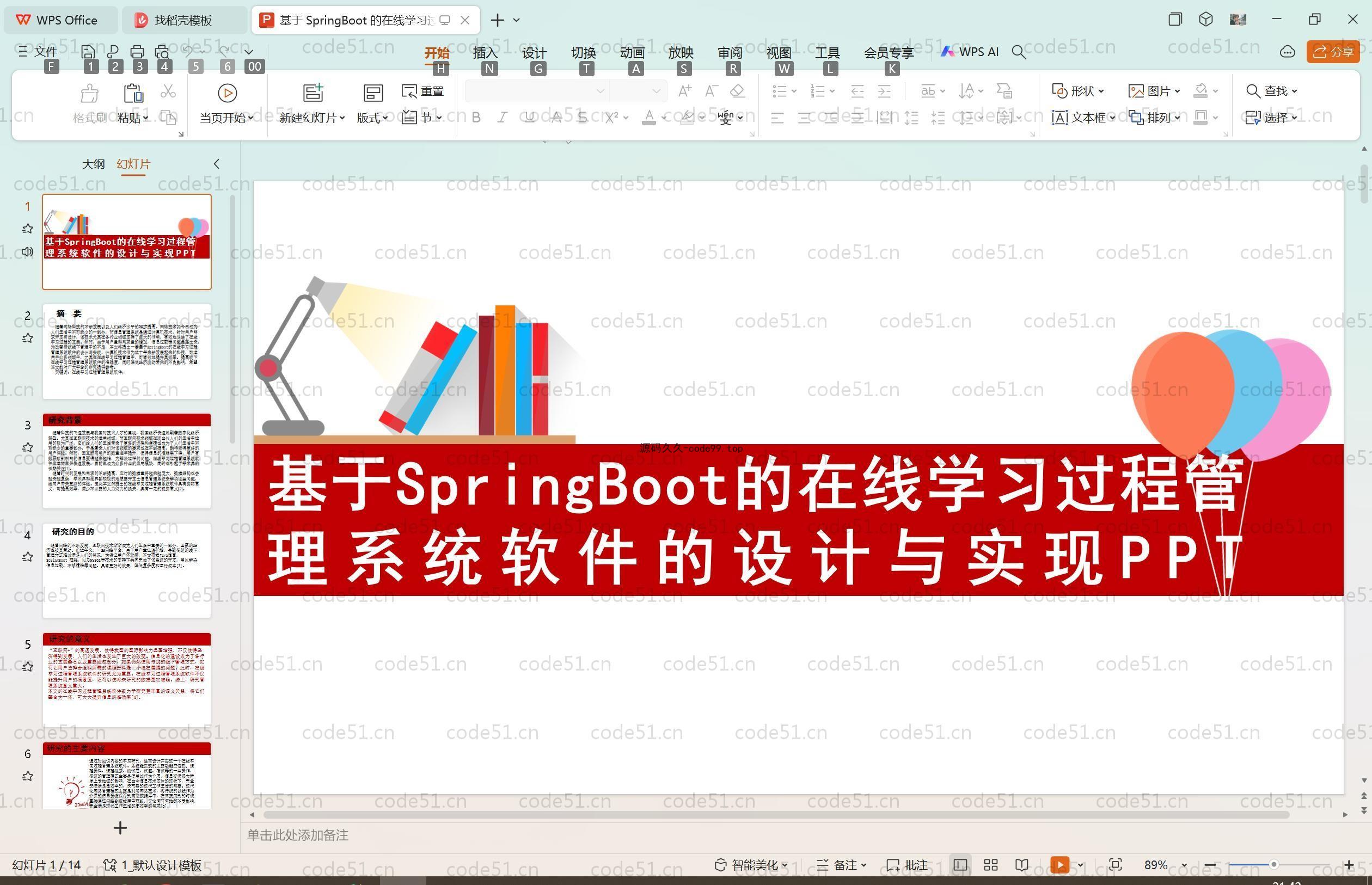The width and height of the screenshot is (1372, 885).
Task: Click the Clear Formatting eraser icon
Action: (737, 91)
